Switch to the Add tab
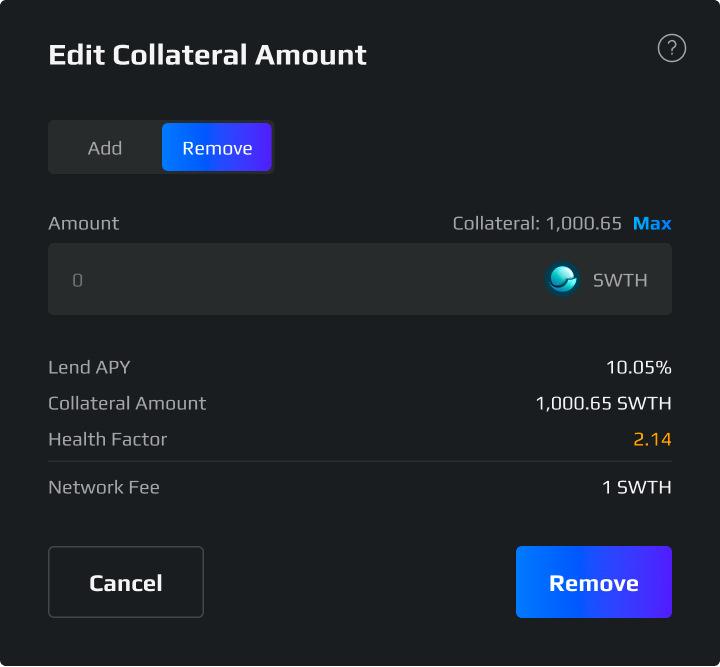 [x=105, y=148]
